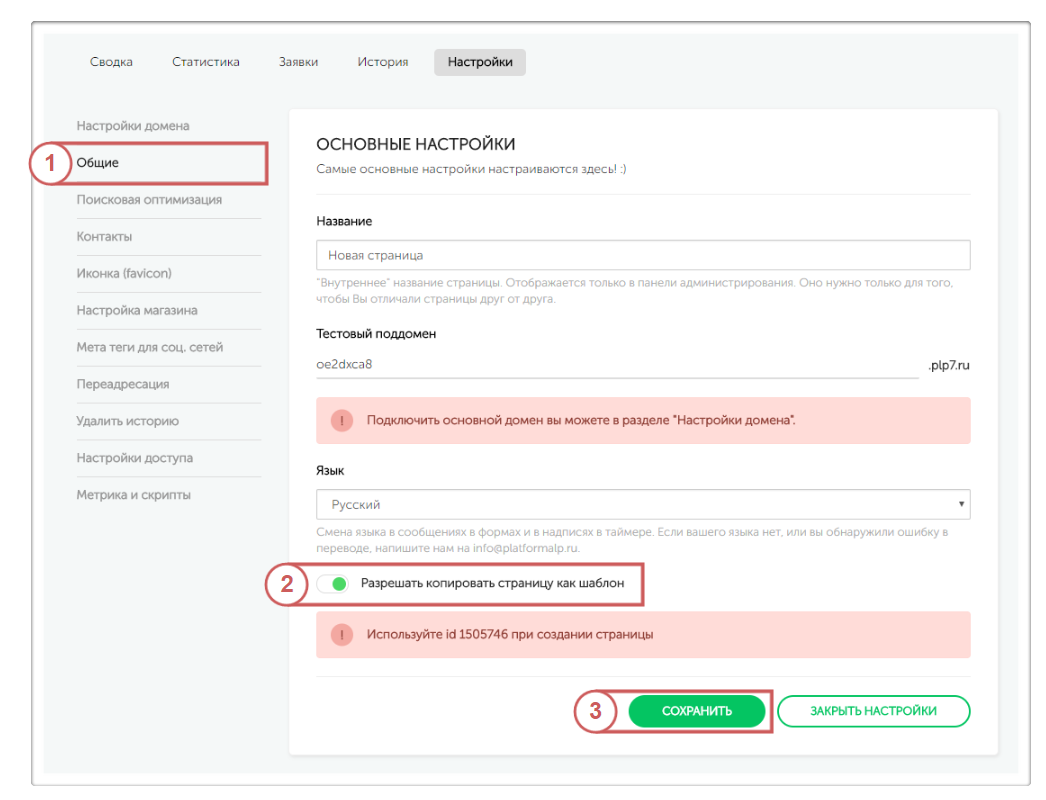This screenshot has height=800, width=1046.
Task: Open Настройки домена in the sidebar
Action: click(133, 126)
